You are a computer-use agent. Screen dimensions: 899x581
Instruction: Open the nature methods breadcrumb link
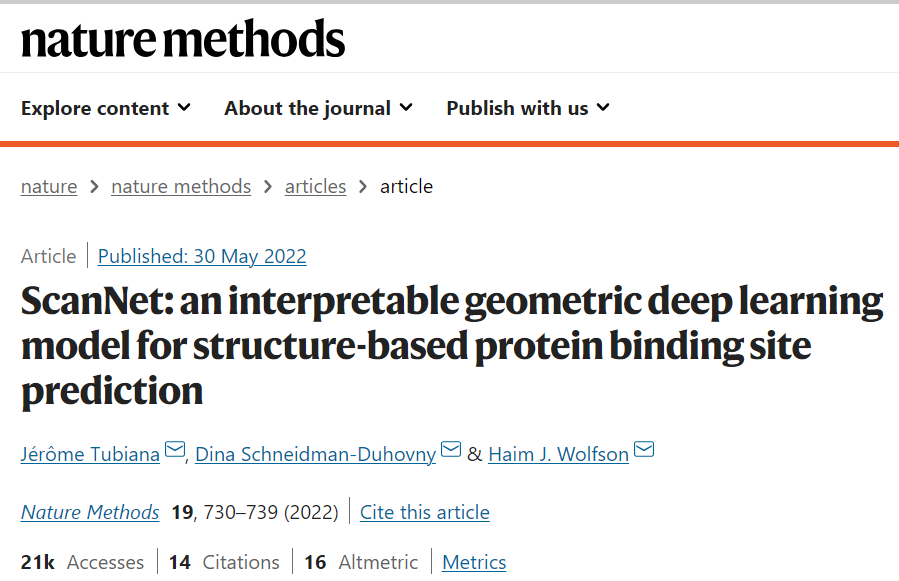pos(181,186)
